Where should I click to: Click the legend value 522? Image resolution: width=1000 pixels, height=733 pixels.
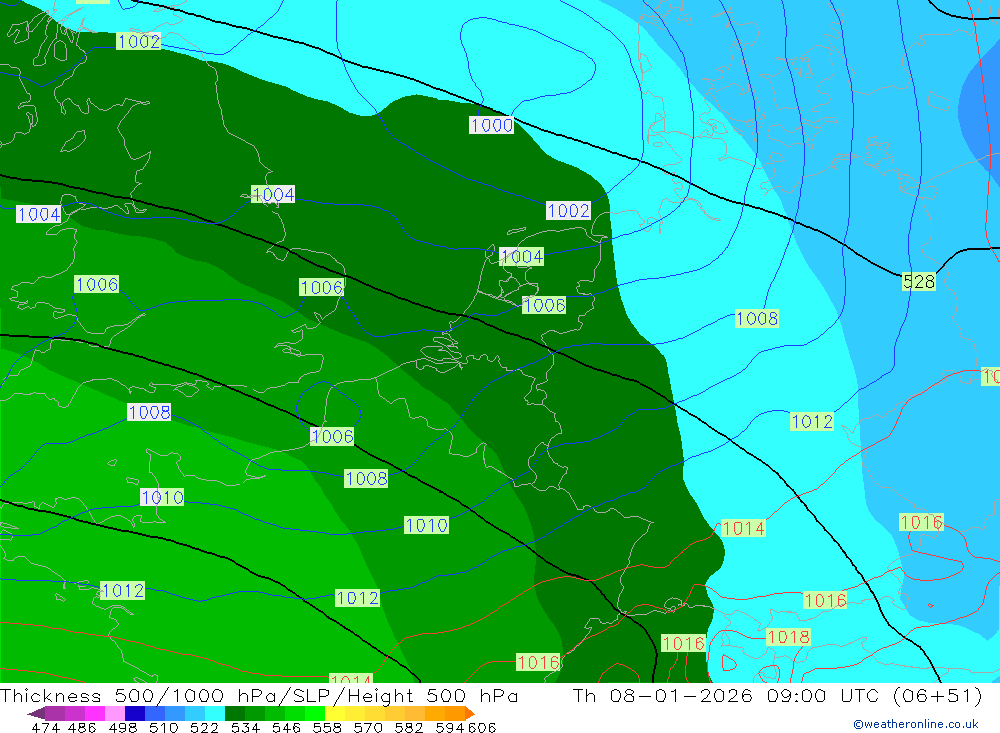point(204,727)
